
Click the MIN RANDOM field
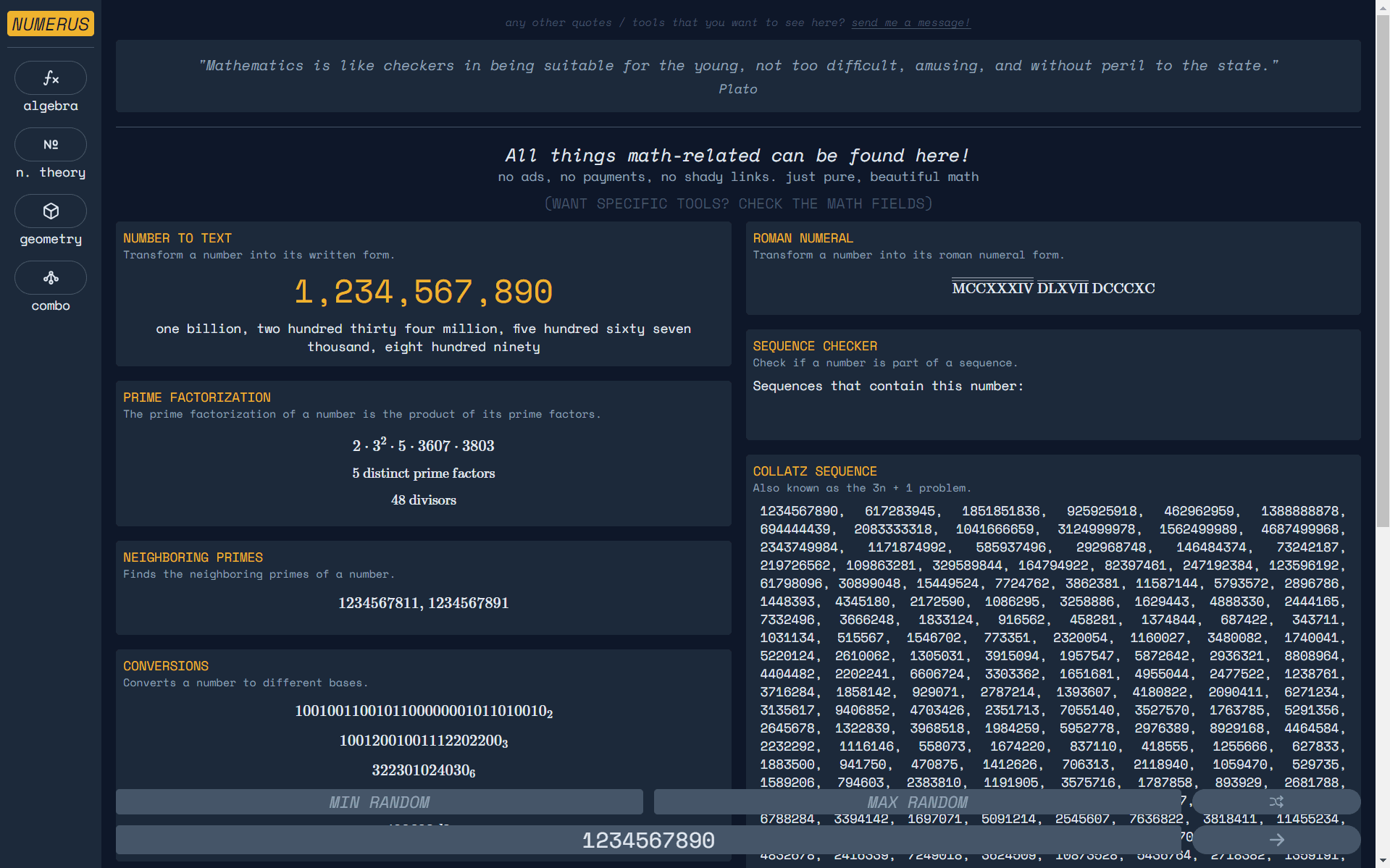click(380, 801)
